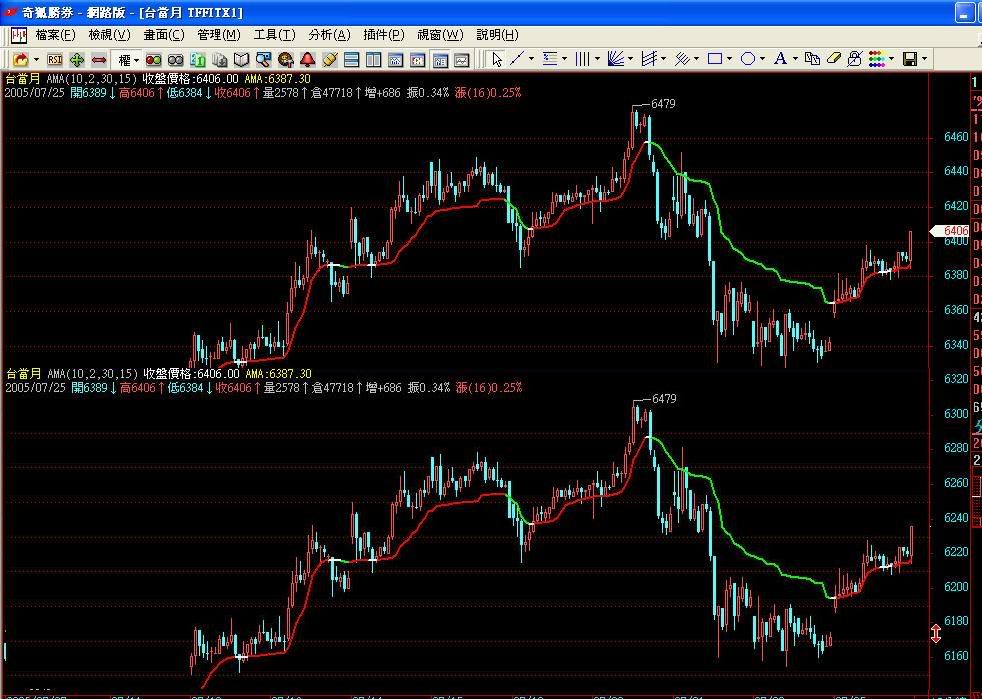982x699 pixels.
Task: Open the RSI indicator tool
Action: click(x=55, y=60)
